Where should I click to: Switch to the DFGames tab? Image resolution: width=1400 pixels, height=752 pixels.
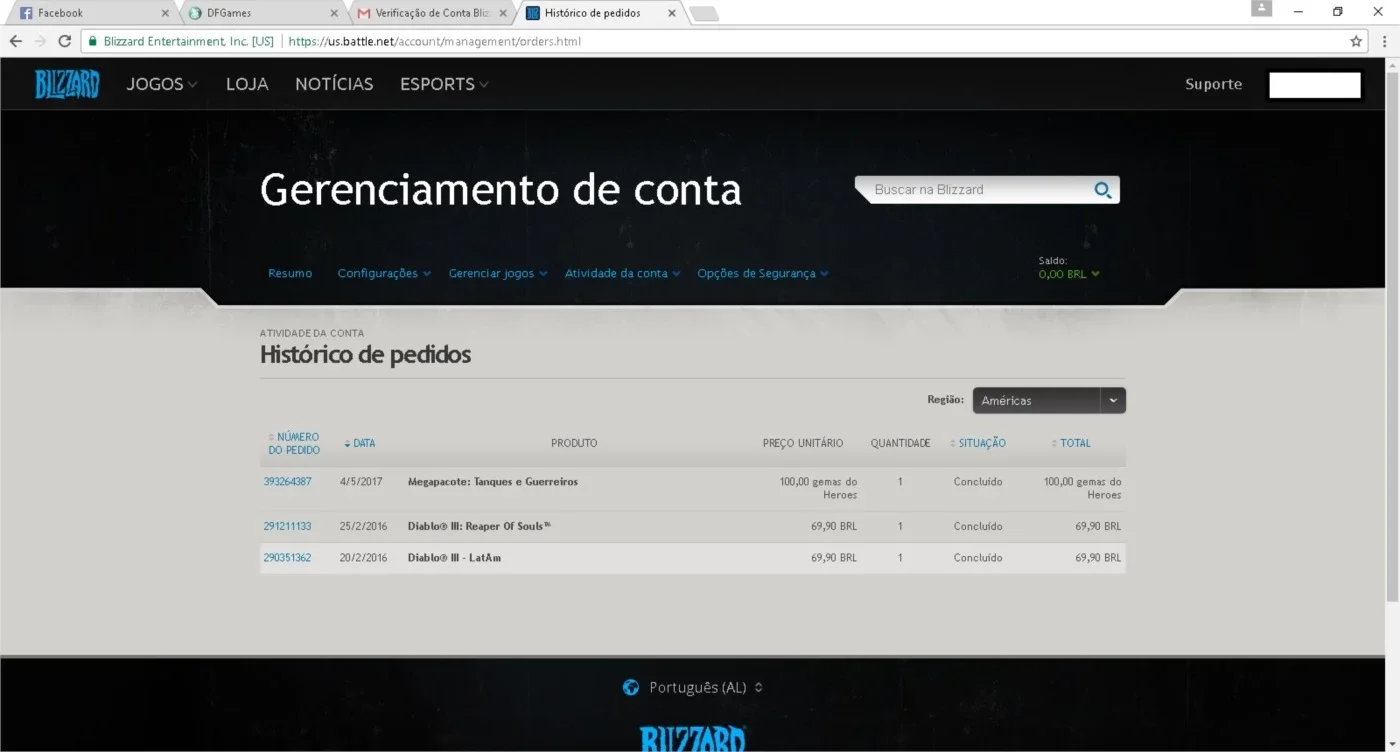pos(262,13)
